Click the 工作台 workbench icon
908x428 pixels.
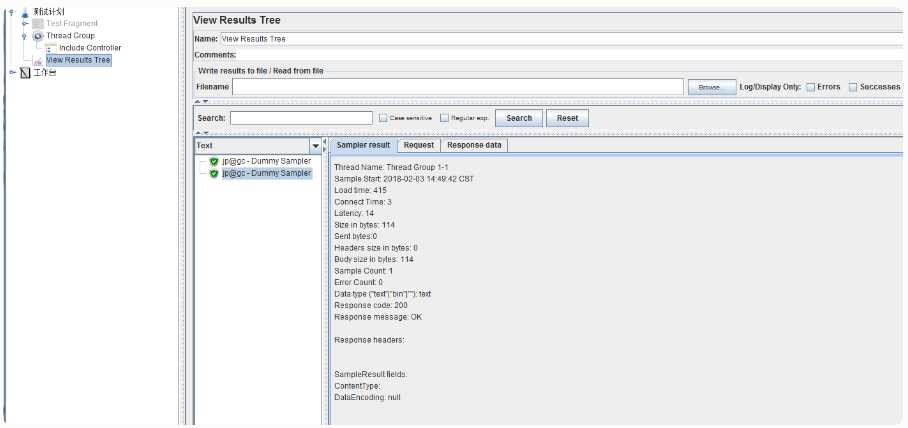(25, 73)
